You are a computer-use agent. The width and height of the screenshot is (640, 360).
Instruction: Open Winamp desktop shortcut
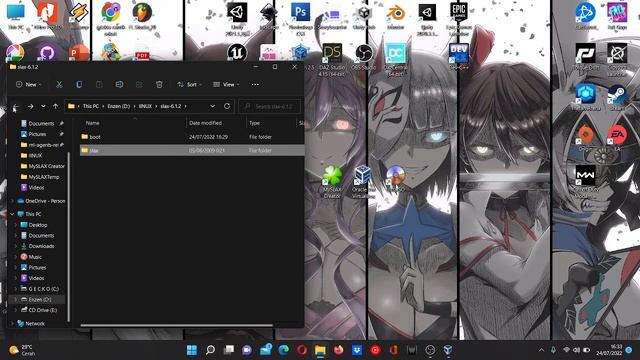(79, 16)
